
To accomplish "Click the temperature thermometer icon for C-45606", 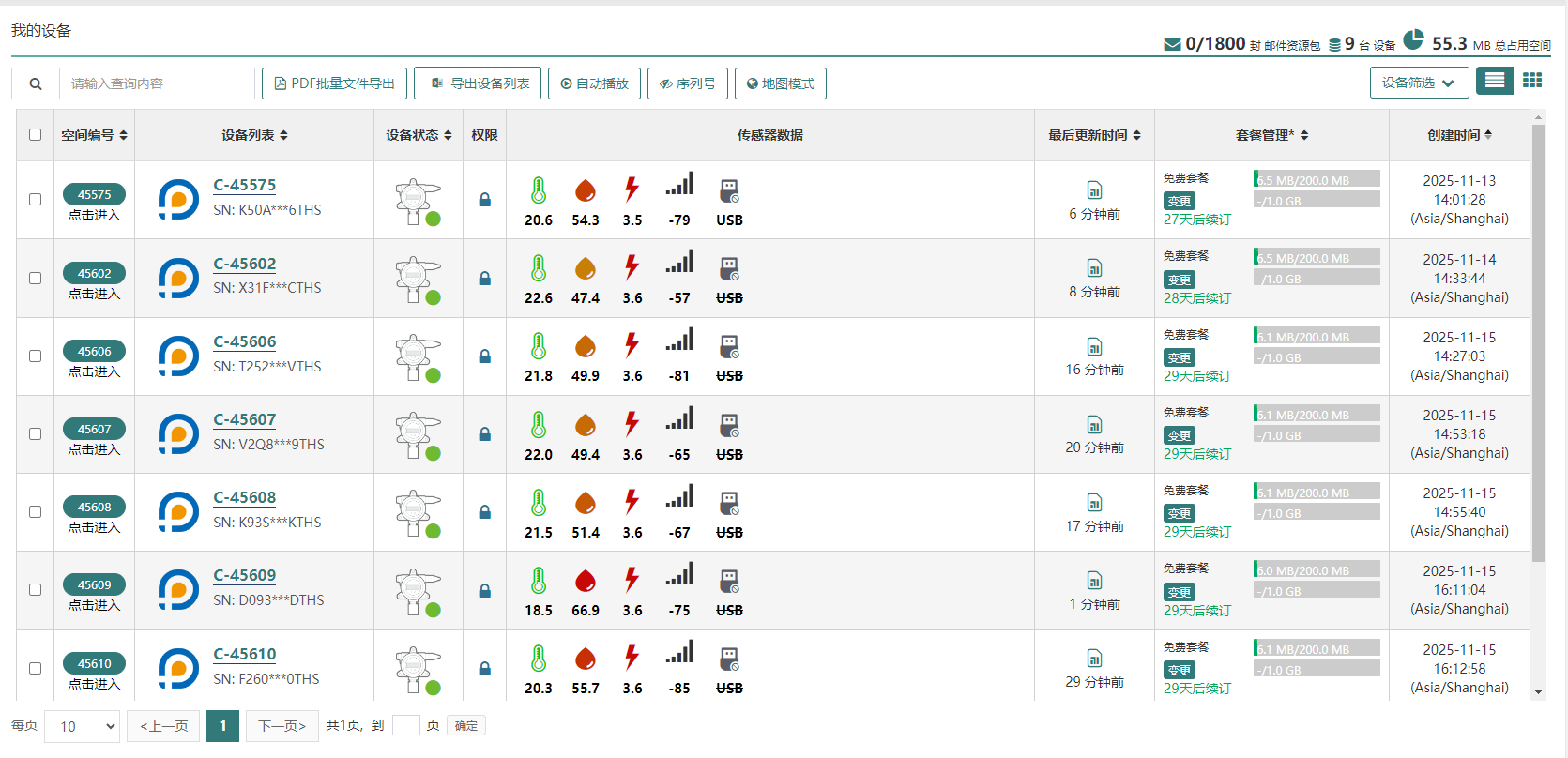I will [539, 346].
